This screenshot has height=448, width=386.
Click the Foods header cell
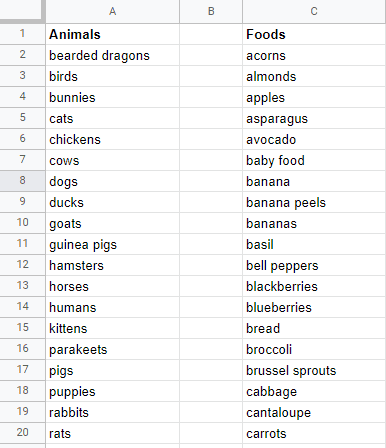pyautogui.click(x=314, y=34)
